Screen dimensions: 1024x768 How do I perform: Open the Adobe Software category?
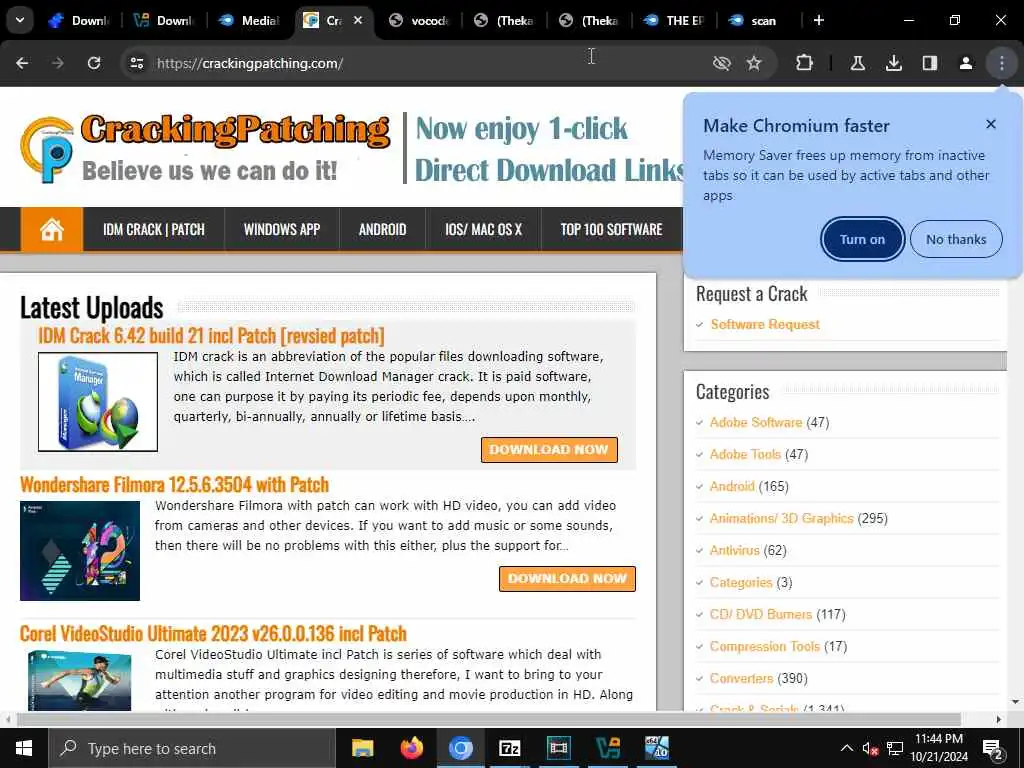tap(756, 423)
